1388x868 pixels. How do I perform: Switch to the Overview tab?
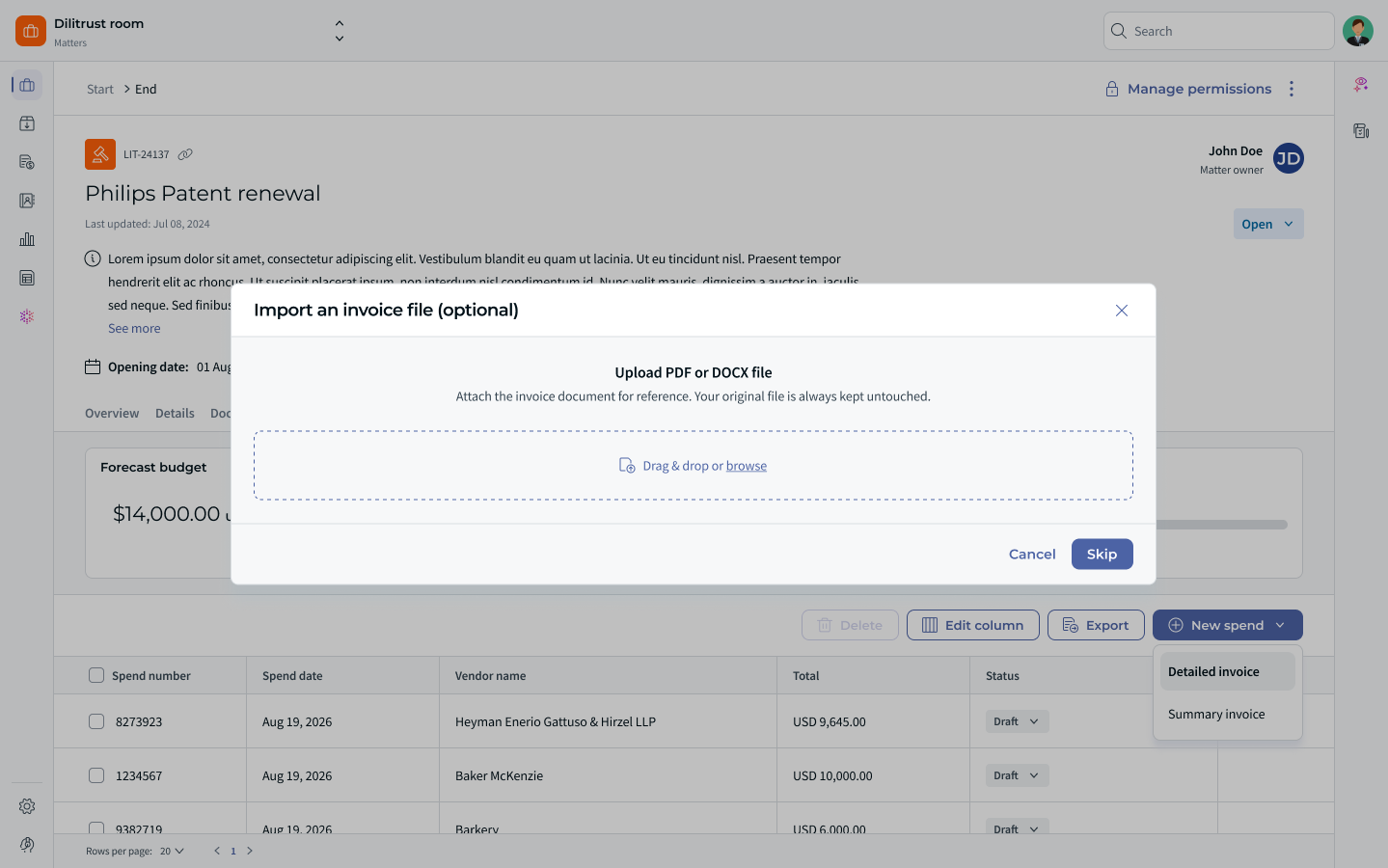click(x=112, y=413)
